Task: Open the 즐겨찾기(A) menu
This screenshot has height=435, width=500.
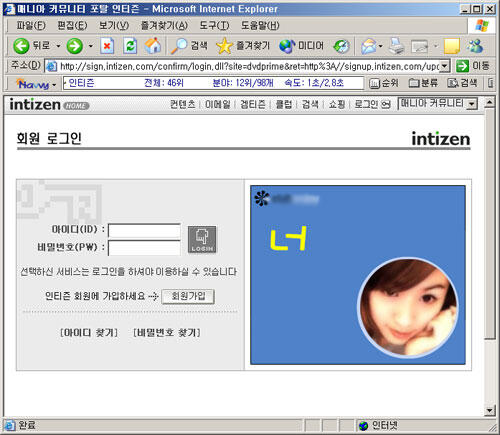Action: coord(164,25)
